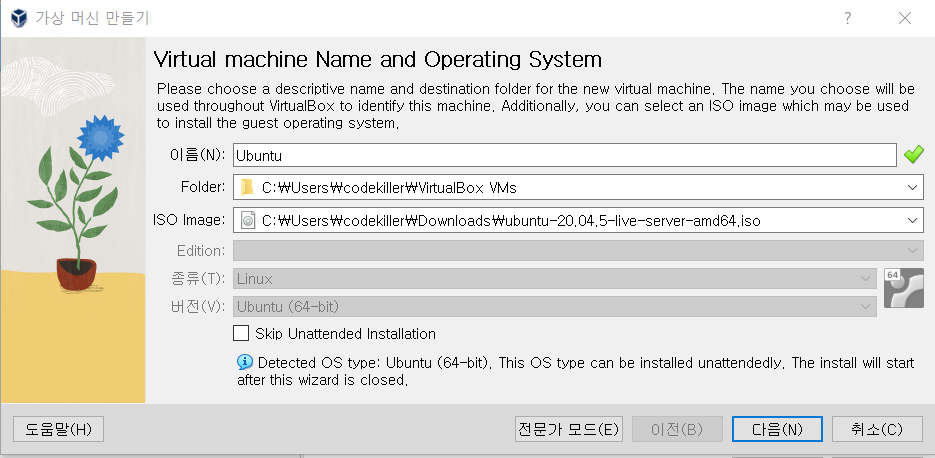Click the 이름(N) label
The height and width of the screenshot is (458, 935).
(197, 155)
